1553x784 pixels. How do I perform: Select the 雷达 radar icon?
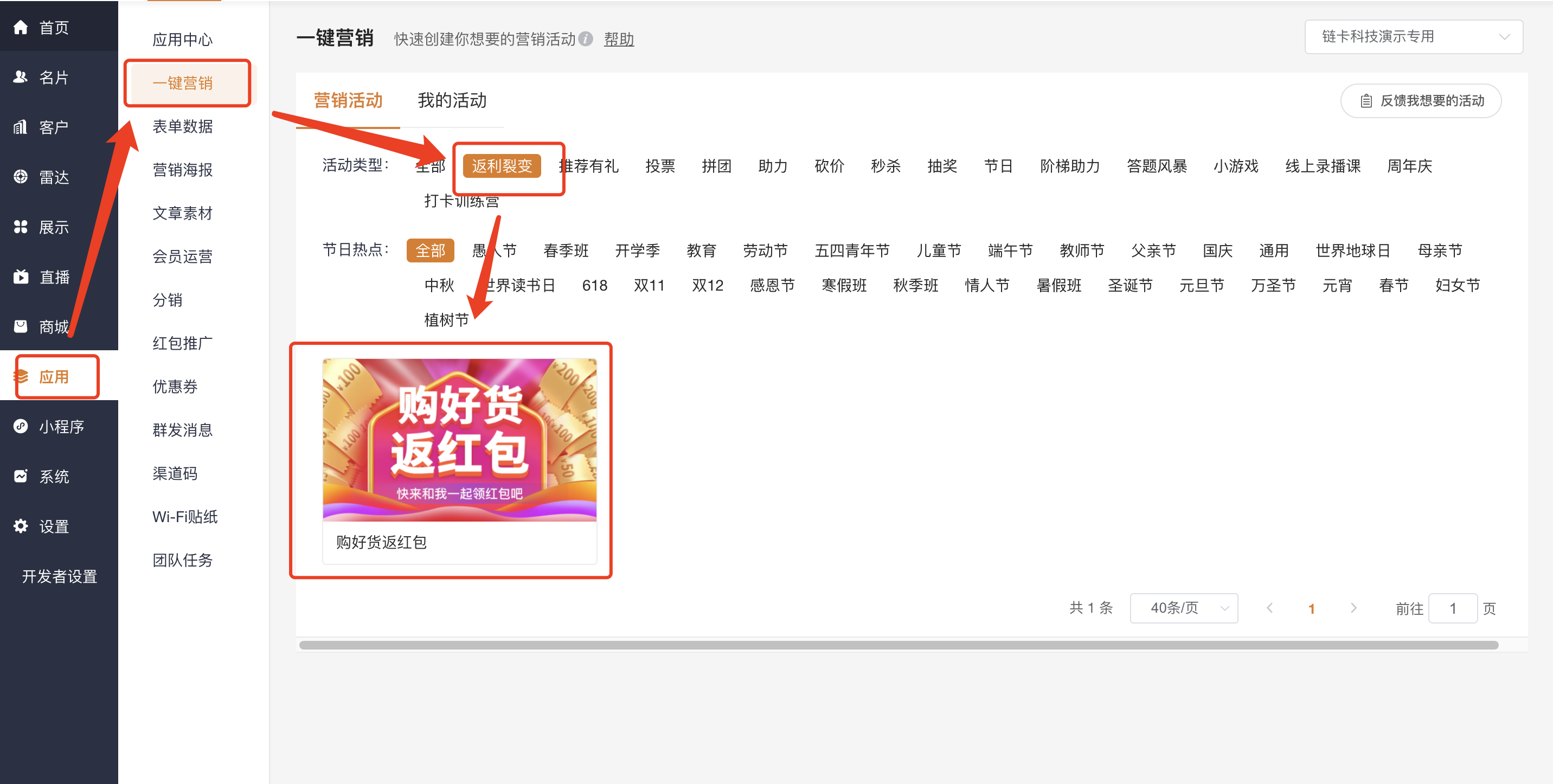[x=21, y=177]
